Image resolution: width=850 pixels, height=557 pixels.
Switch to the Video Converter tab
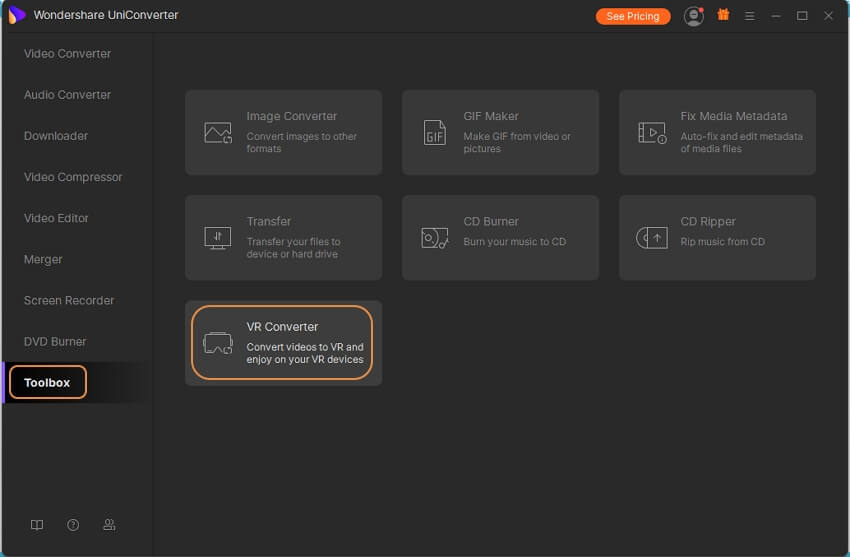click(67, 54)
